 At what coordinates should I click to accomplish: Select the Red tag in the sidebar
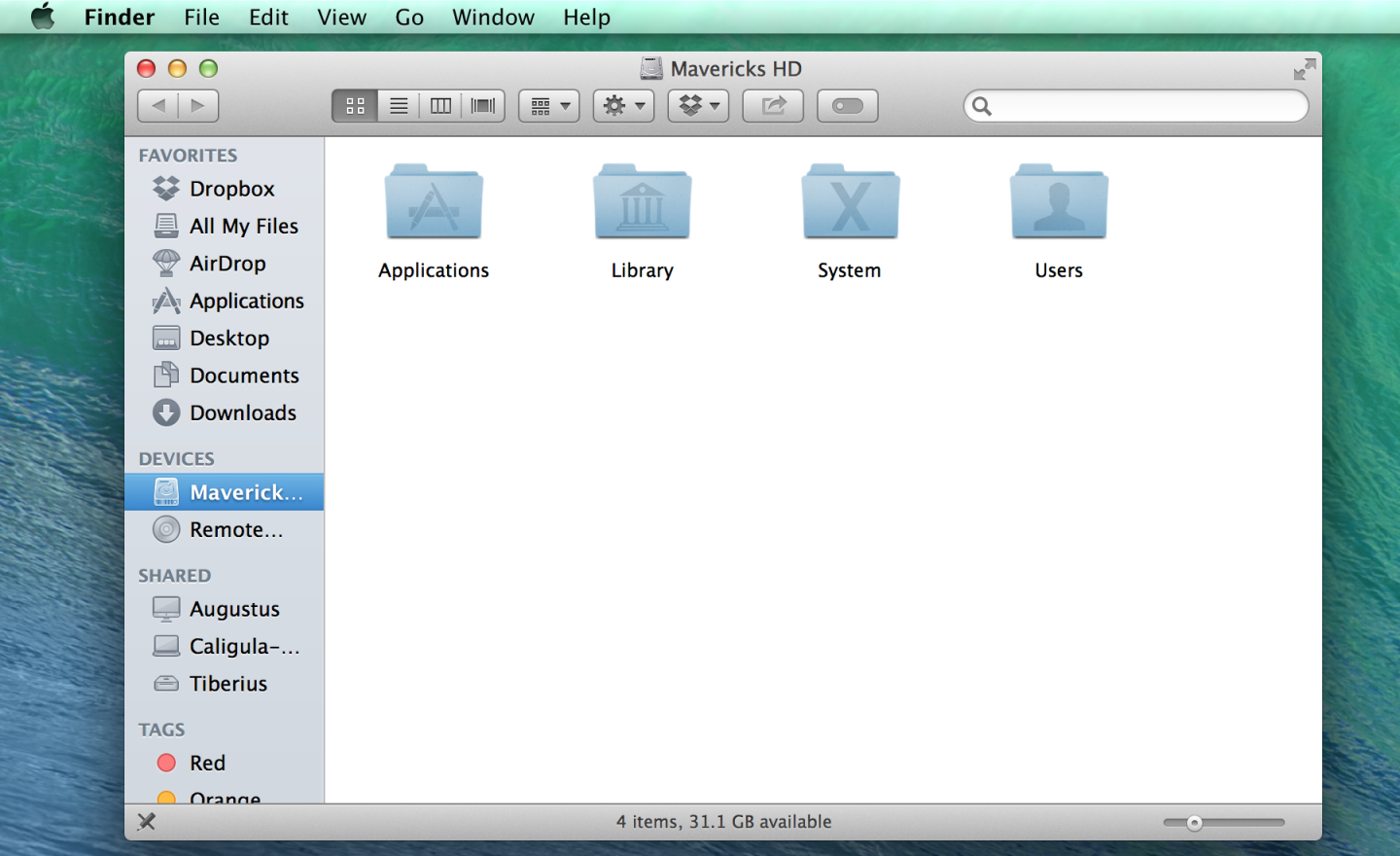point(207,763)
